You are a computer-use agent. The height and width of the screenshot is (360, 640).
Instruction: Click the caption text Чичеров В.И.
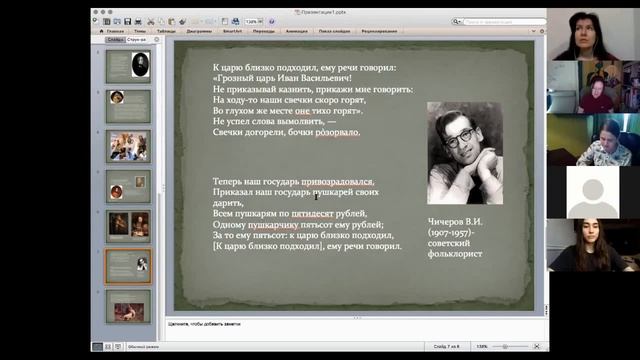pos(455,222)
